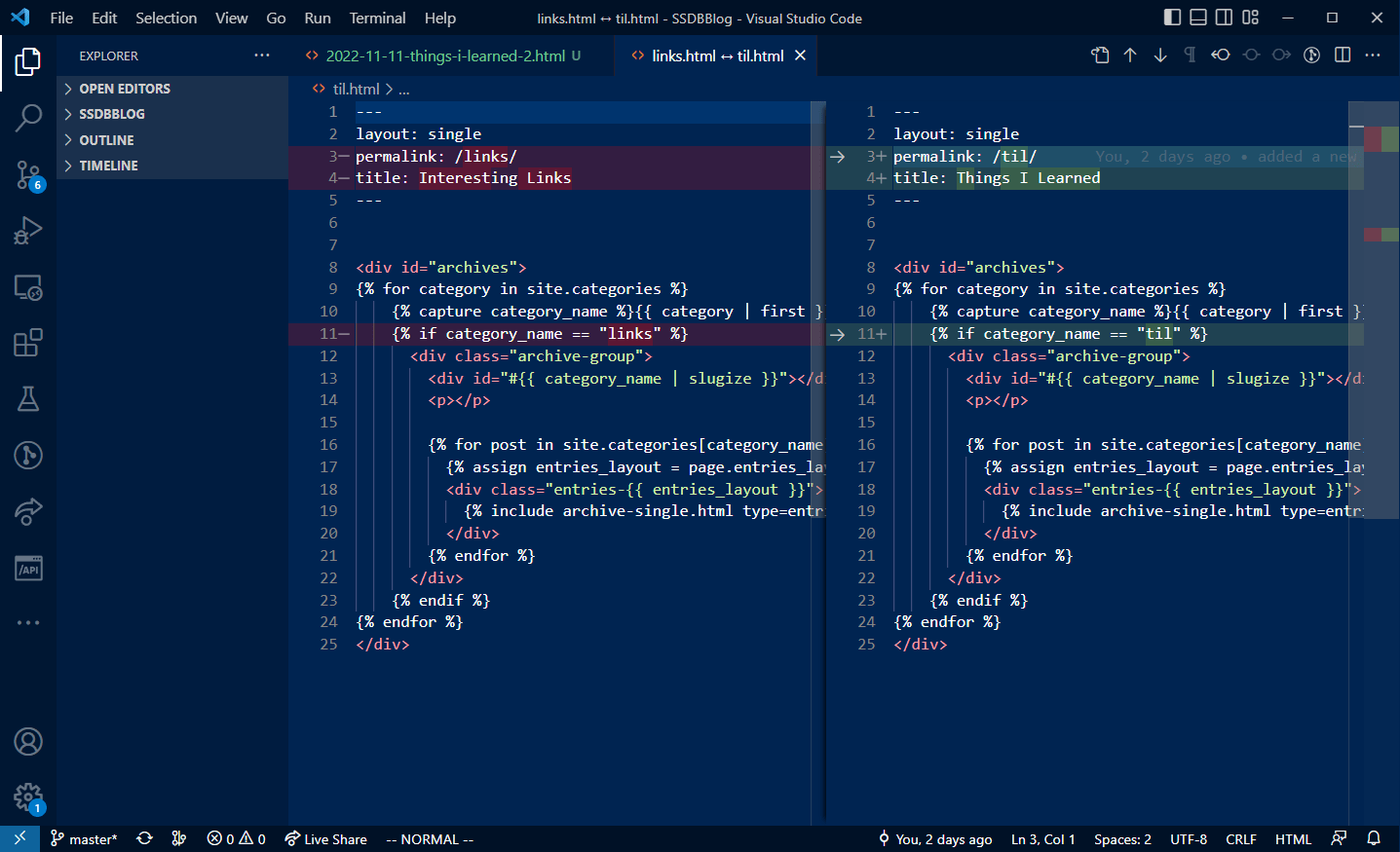Open the Edit menu

click(x=104, y=18)
